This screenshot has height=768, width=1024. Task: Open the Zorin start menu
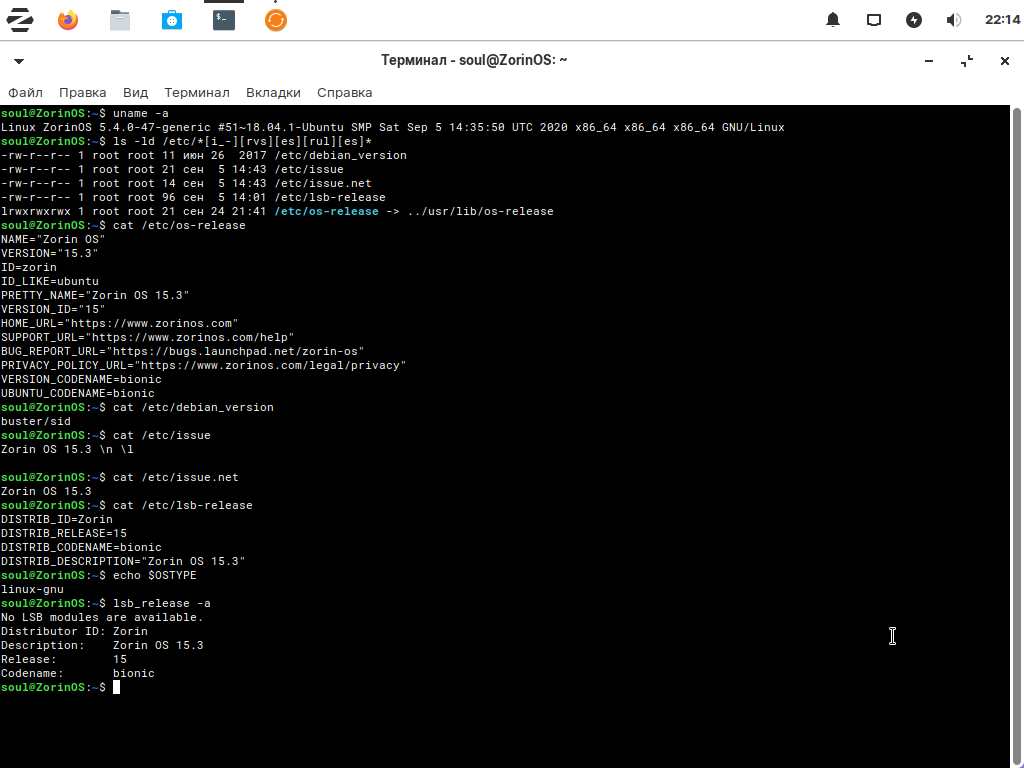[x=20, y=20]
